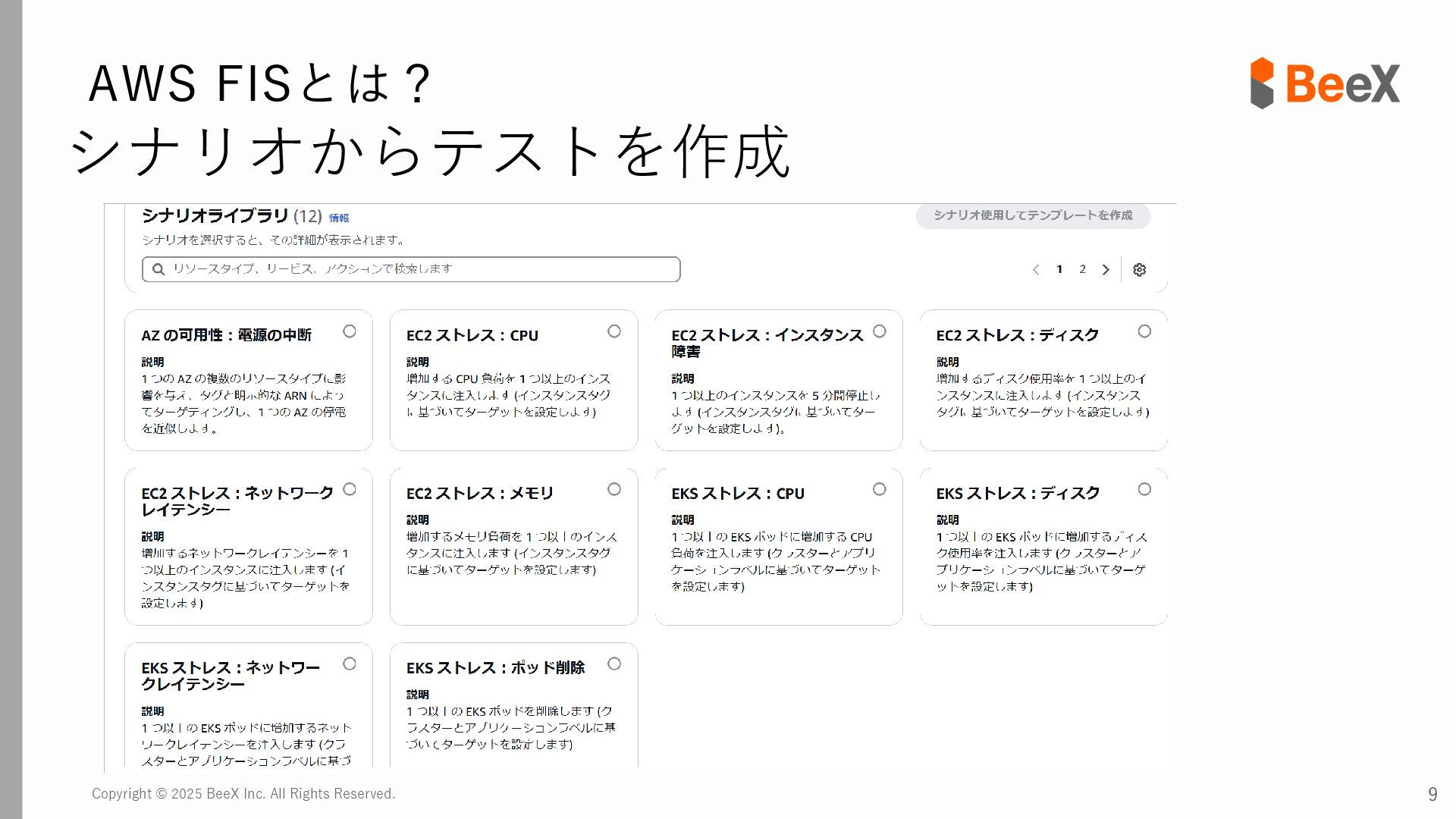Select the EC2 ストレス: CPU radio button

[x=614, y=331]
